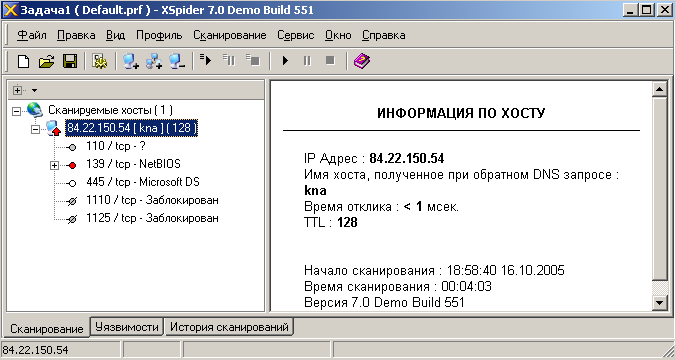The image size is (676, 360).
Task: Open the Сканирование menu
Action: click(230, 35)
